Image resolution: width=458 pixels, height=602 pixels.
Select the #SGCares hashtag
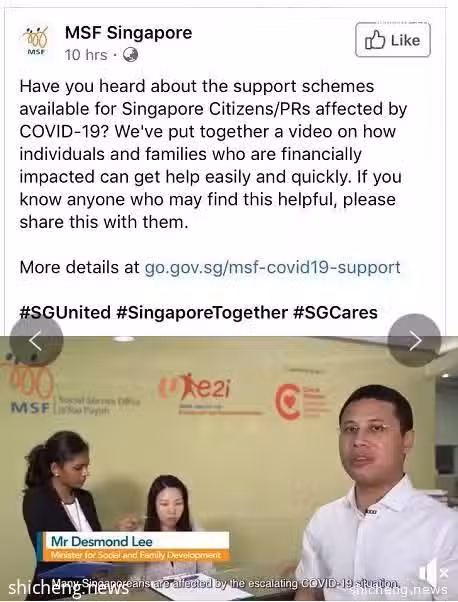(335, 312)
